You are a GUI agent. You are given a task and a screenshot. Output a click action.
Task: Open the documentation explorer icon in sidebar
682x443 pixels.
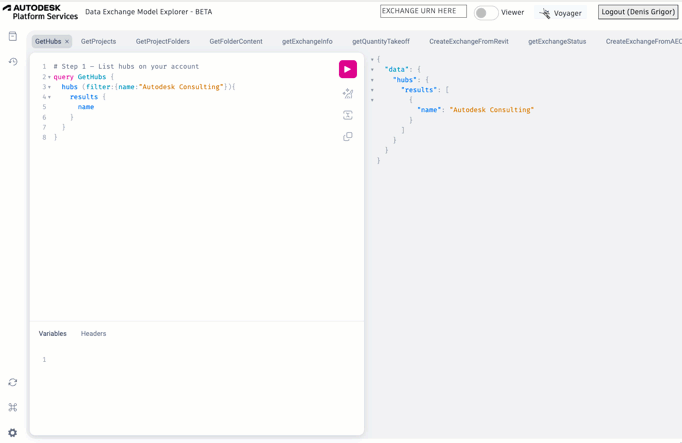point(13,36)
